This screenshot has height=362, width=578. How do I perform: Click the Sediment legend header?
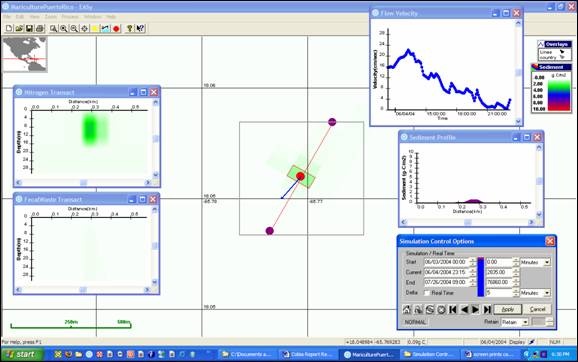(x=551, y=67)
